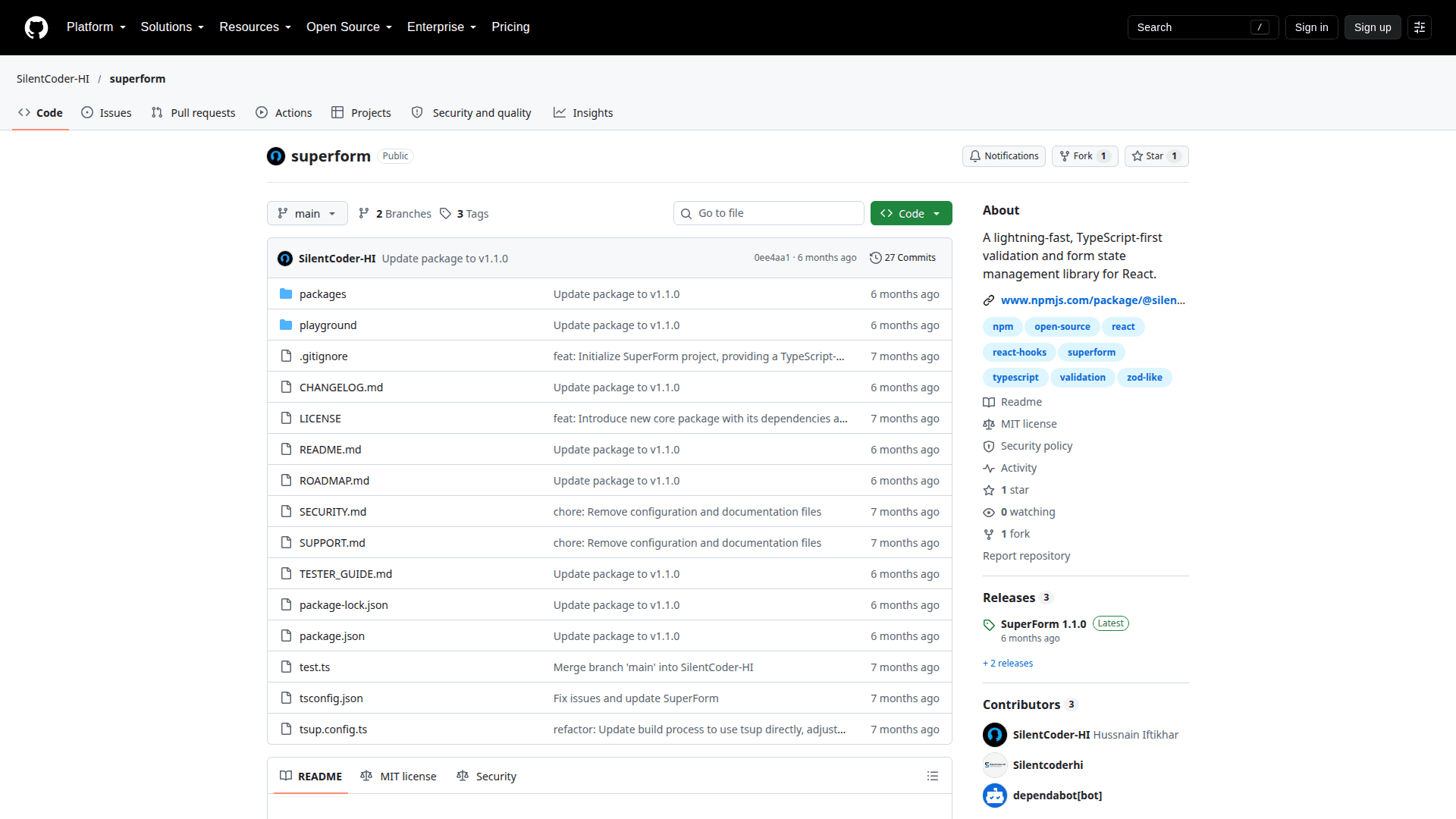Open the 3 Tags link
Image resolution: width=1456 pixels, height=819 pixels.
(464, 214)
